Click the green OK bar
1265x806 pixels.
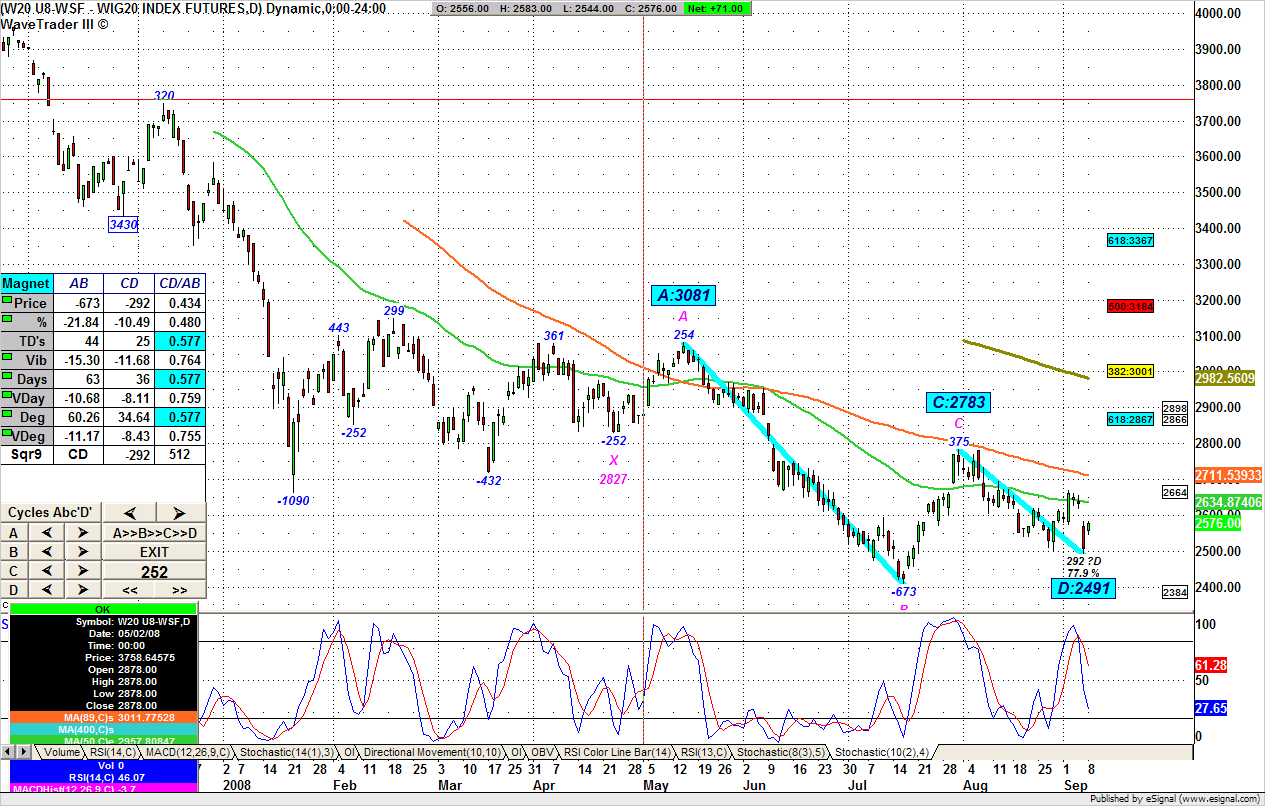103,608
